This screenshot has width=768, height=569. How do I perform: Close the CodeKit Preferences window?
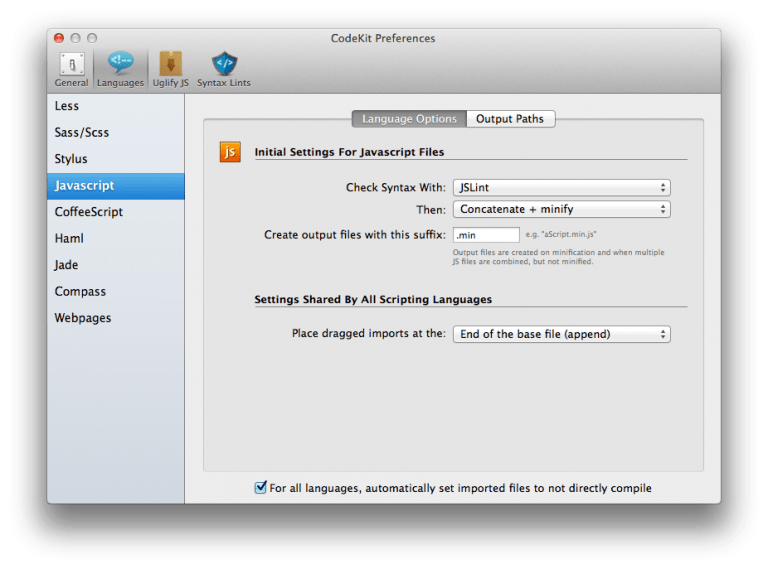pos(59,38)
